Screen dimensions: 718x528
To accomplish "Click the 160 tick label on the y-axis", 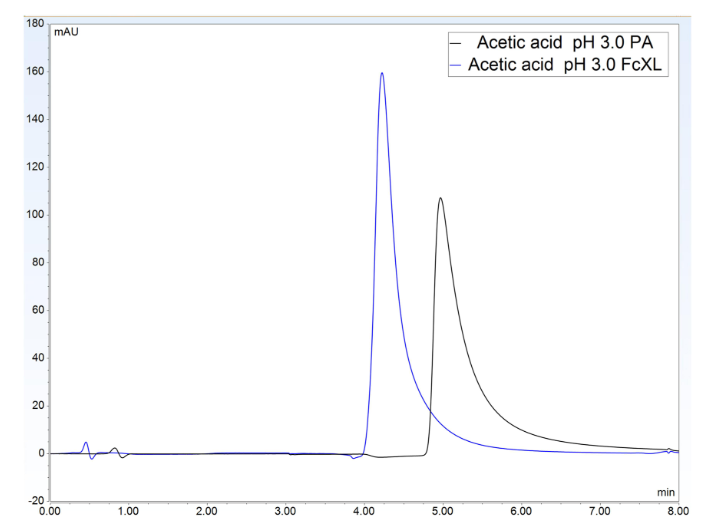I will [35, 72].
